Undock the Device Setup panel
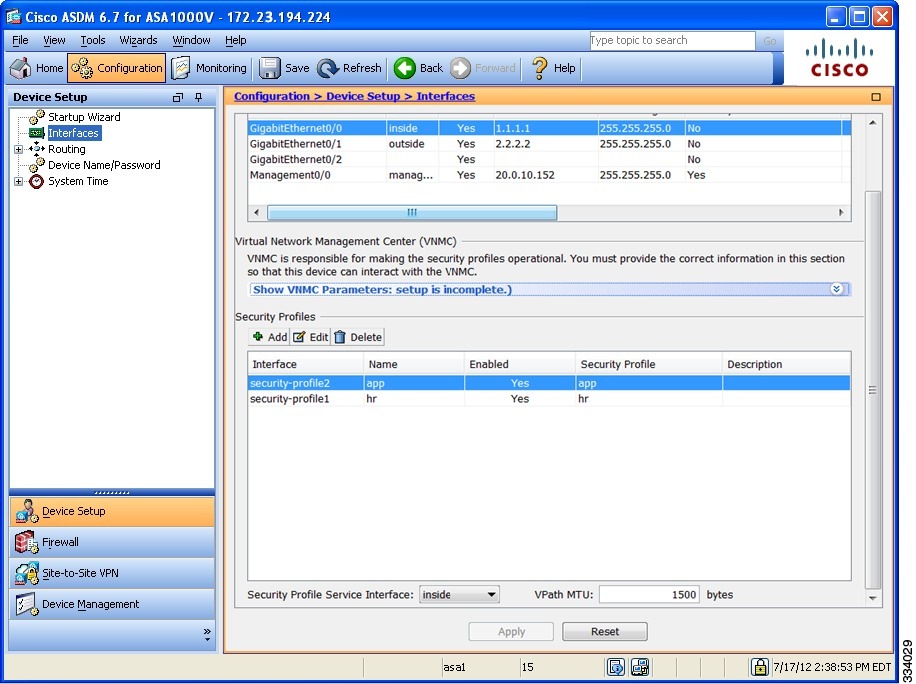Screen dimensions: 916x684 [178, 98]
